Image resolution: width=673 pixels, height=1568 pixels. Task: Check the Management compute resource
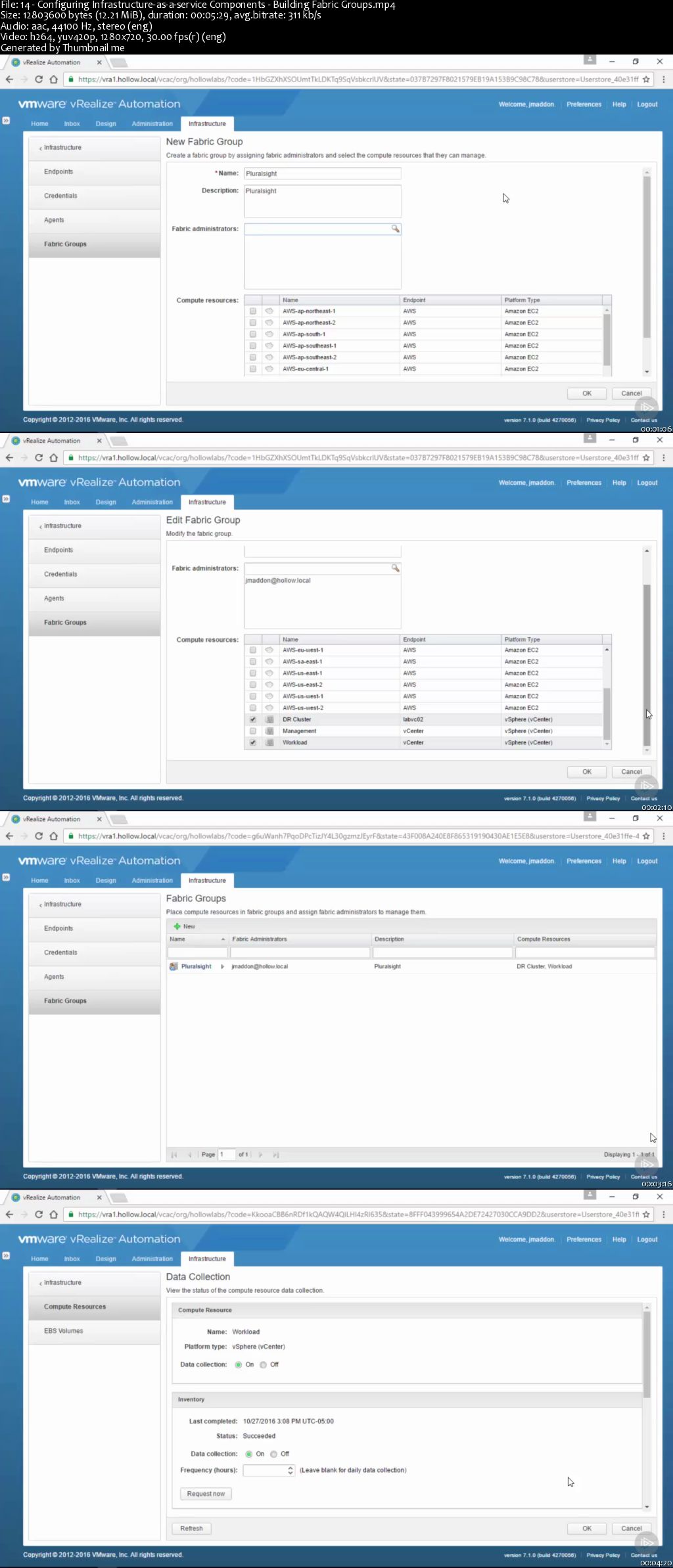click(x=253, y=731)
